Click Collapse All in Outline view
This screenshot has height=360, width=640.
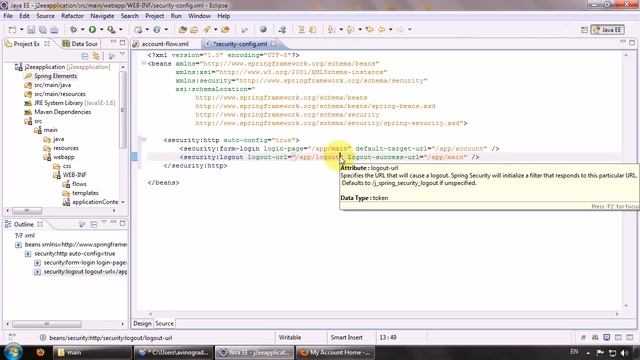tap(93, 224)
